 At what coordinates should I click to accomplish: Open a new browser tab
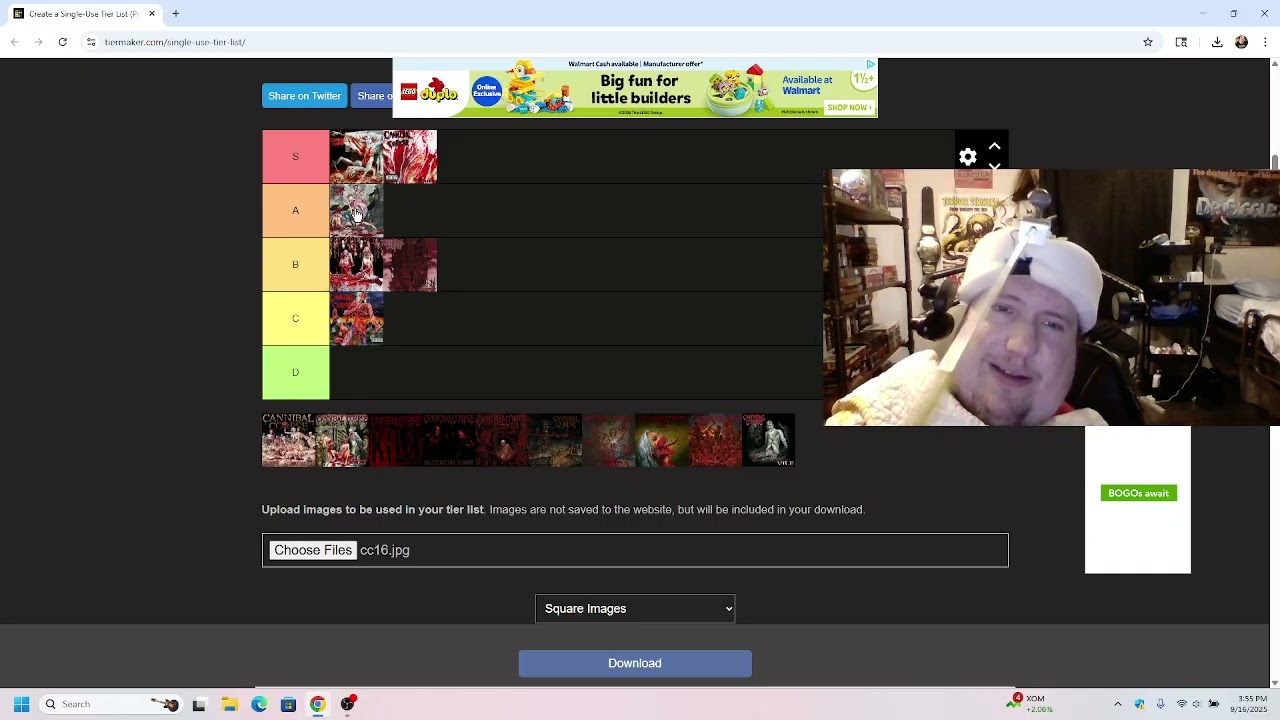pos(175,14)
